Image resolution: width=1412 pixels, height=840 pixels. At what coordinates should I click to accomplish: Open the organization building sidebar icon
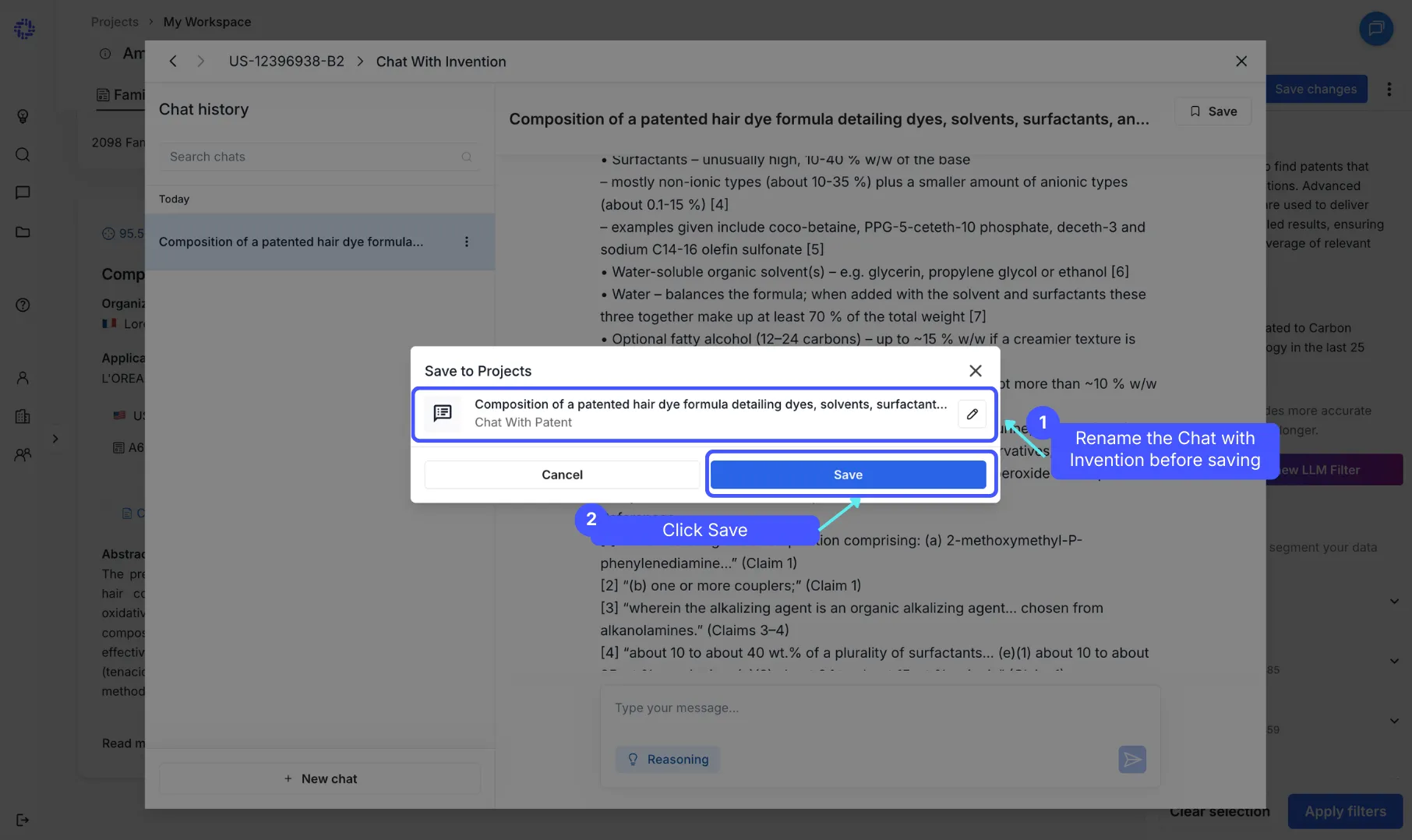pyautogui.click(x=23, y=416)
